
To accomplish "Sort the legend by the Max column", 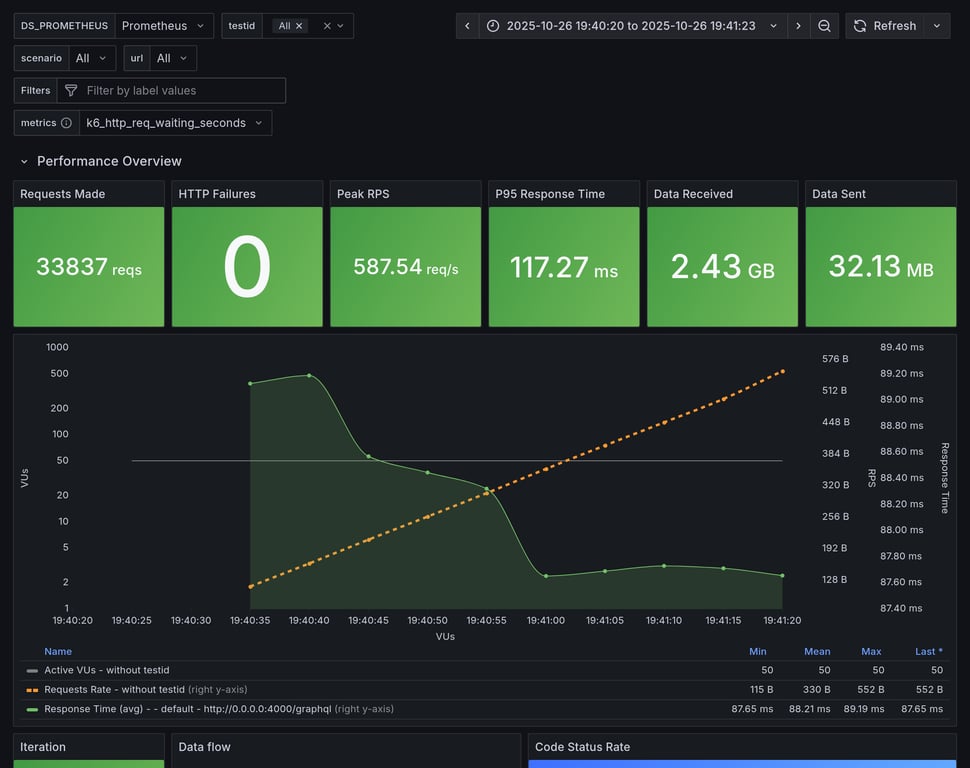I will point(871,651).
